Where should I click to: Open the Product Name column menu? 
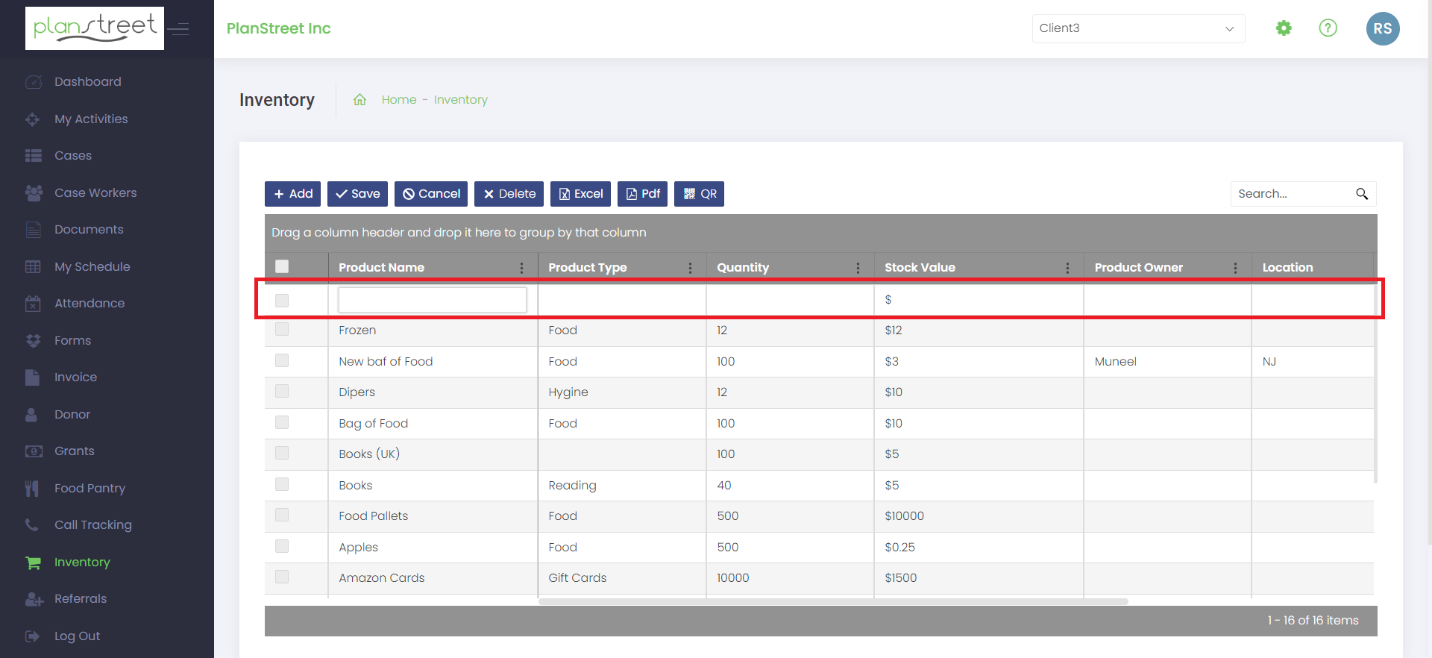point(521,267)
